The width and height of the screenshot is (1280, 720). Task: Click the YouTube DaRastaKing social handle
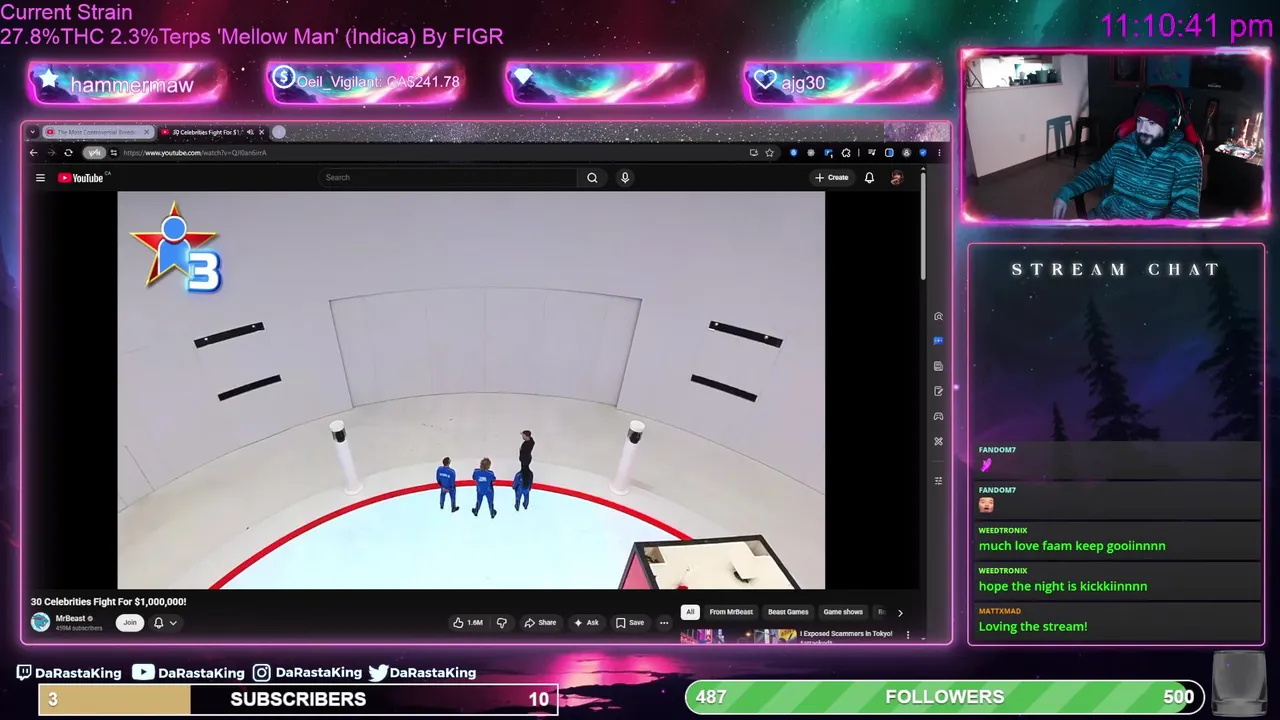click(189, 673)
